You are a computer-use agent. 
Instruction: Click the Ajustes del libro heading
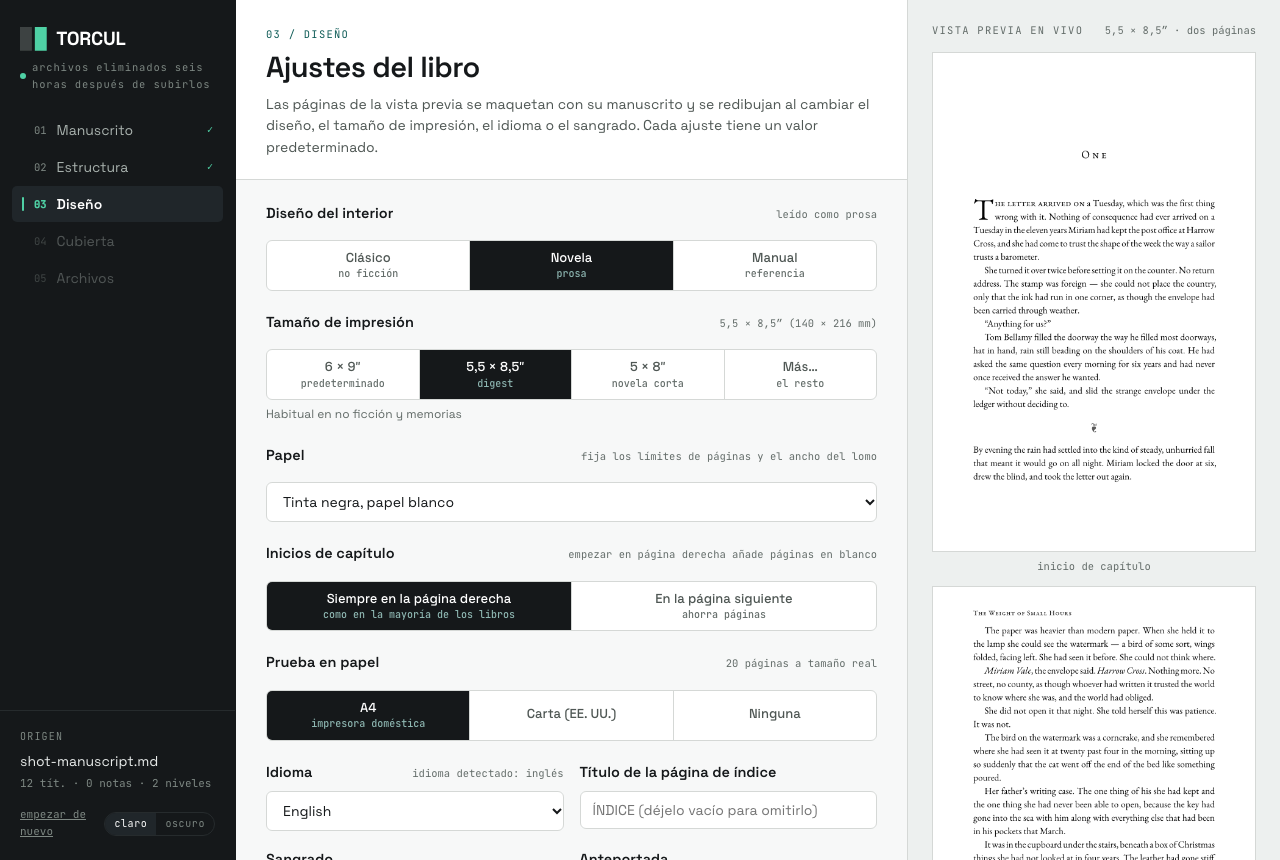[373, 67]
